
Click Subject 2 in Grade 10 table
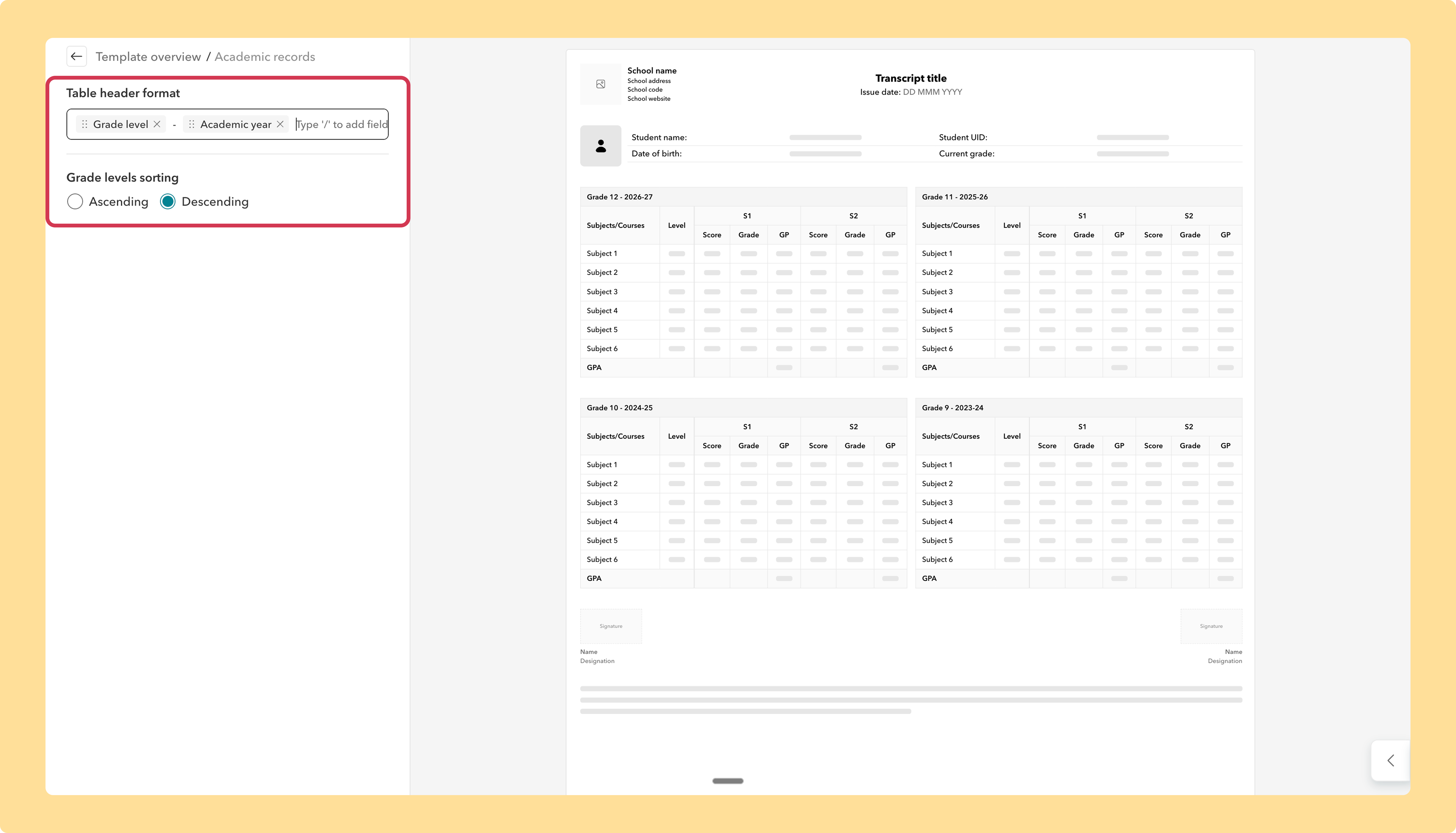pyautogui.click(x=602, y=484)
